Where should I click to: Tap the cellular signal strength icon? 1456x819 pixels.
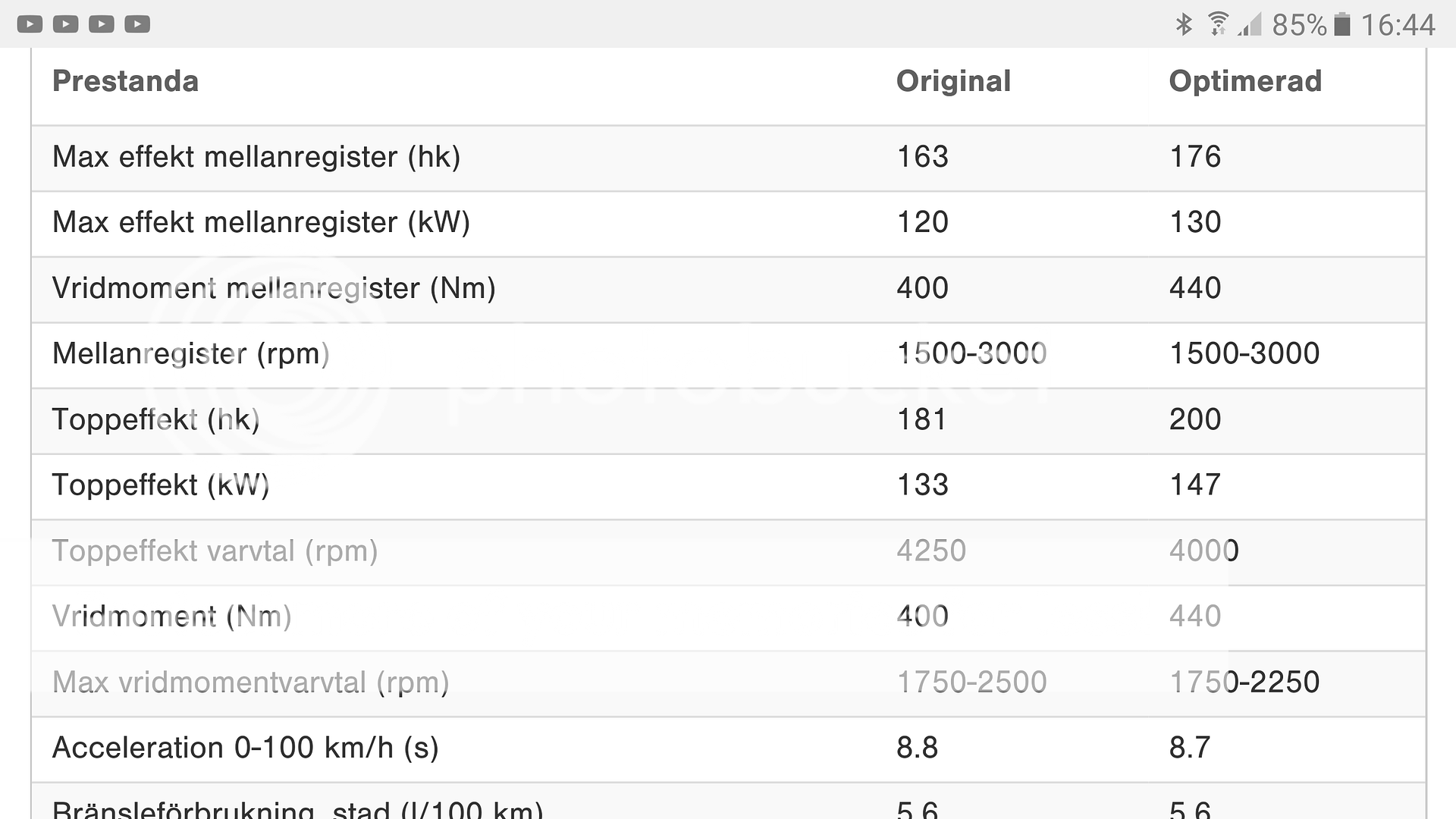(1250, 25)
